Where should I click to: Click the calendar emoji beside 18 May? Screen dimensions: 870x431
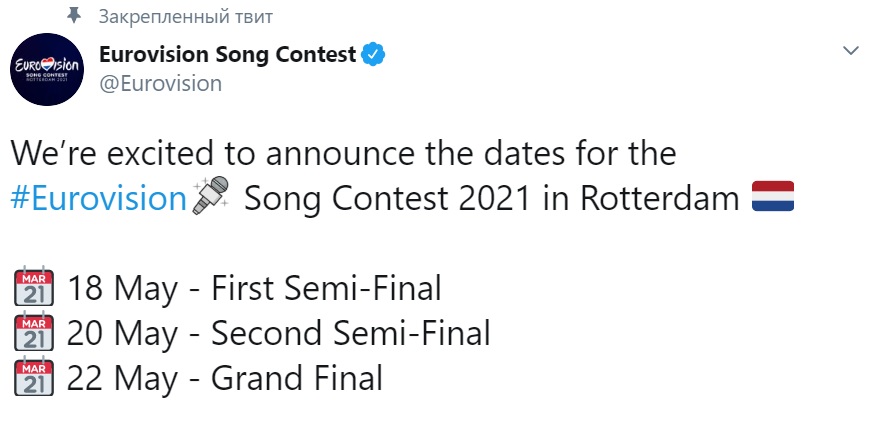click(34, 289)
